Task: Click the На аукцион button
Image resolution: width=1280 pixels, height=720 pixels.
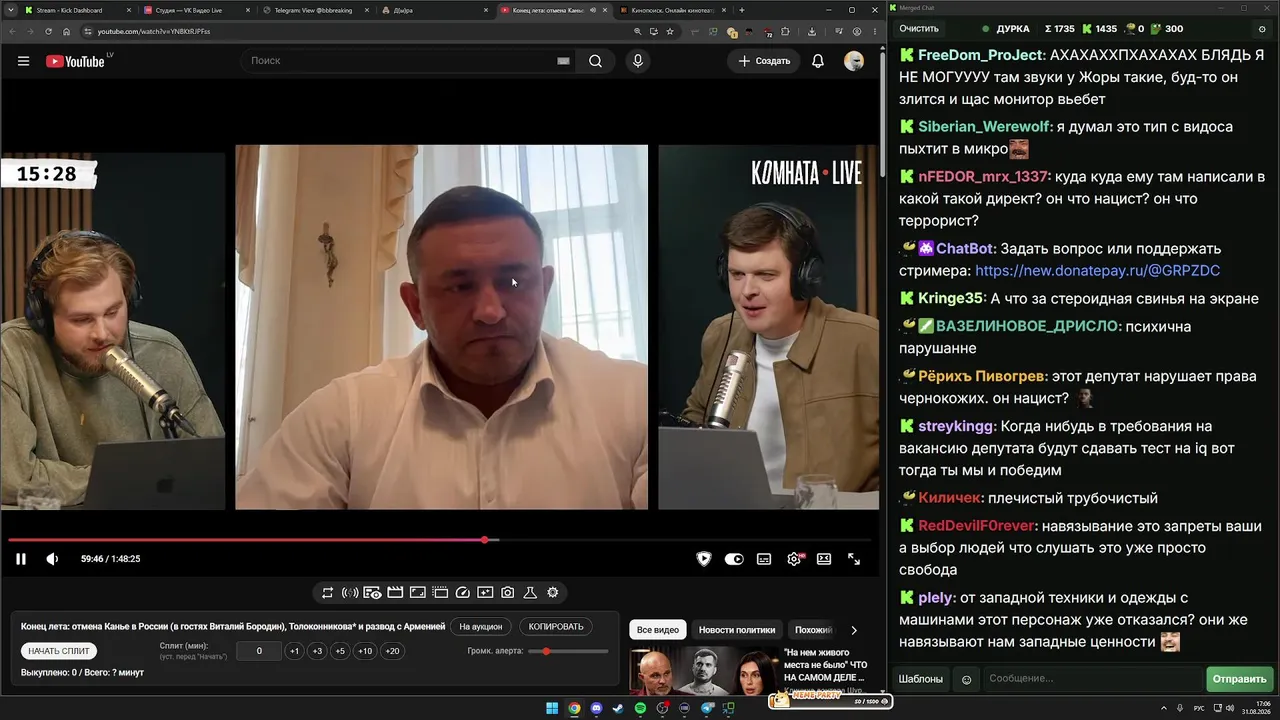Action: (x=481, y=627)
